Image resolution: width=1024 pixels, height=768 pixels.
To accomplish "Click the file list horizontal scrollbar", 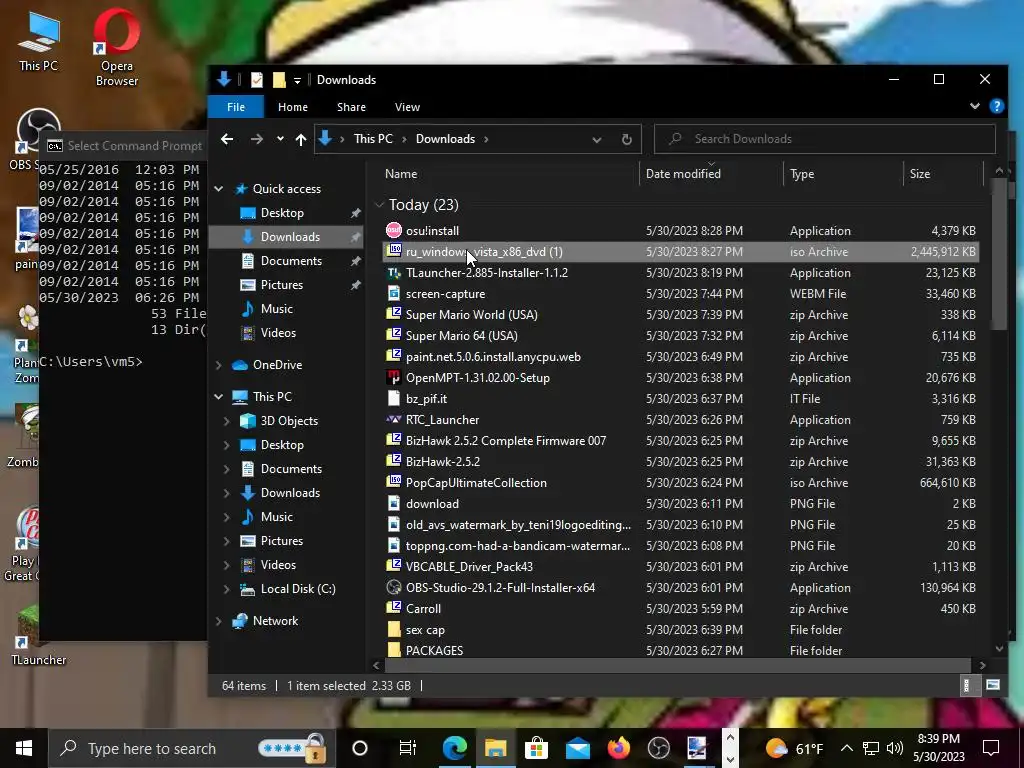I will 677,665.
